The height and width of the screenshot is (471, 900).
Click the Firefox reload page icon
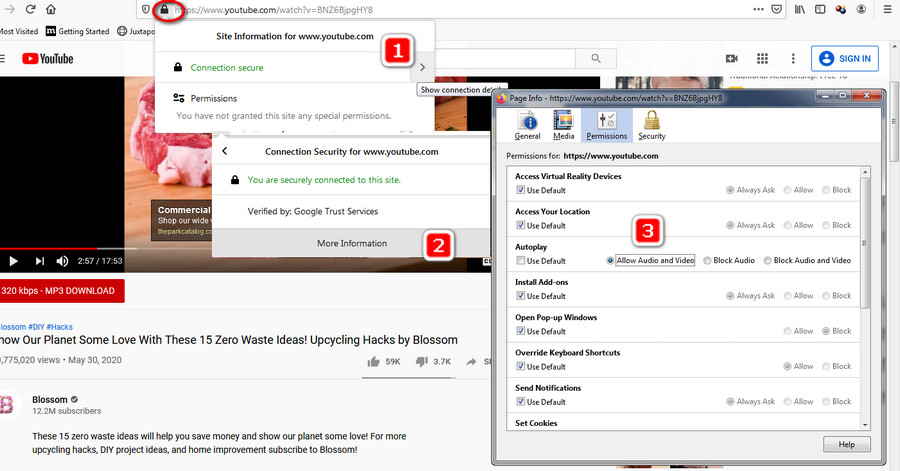[x=29, y=9]
